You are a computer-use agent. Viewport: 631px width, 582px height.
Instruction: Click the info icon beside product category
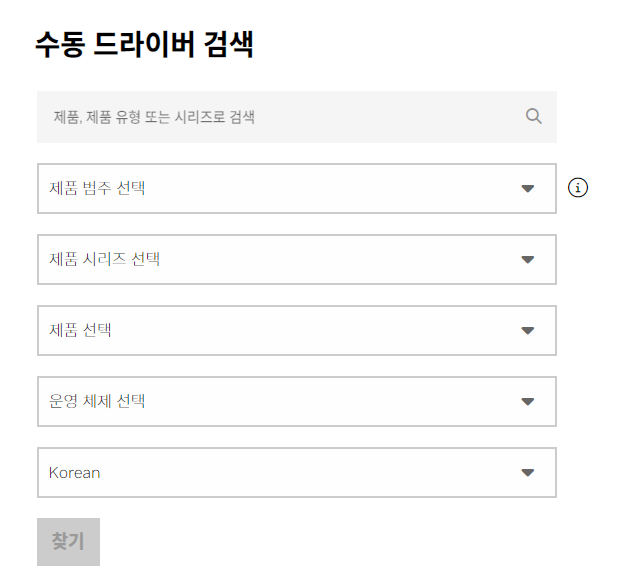tap(577, 187)
